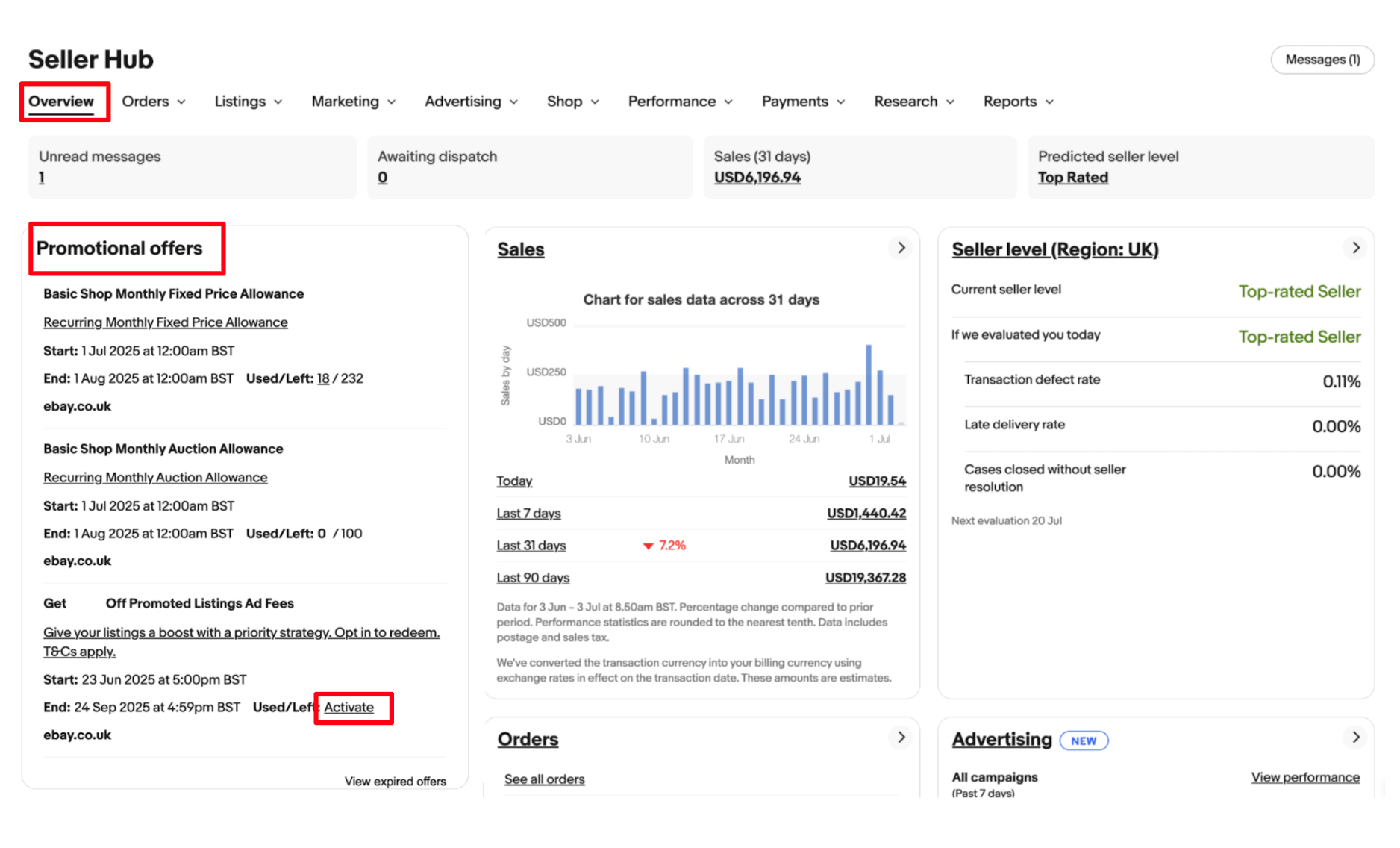The width and height of the screenshot is (1400, 848).
Task: Click View performance link
Action: coord(1305,777)
